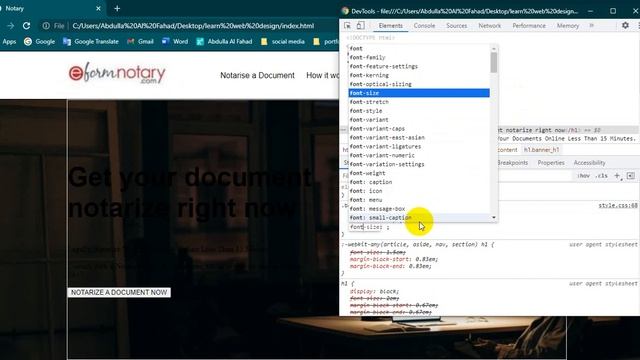Open the Properties pane tab

(551, 162)
